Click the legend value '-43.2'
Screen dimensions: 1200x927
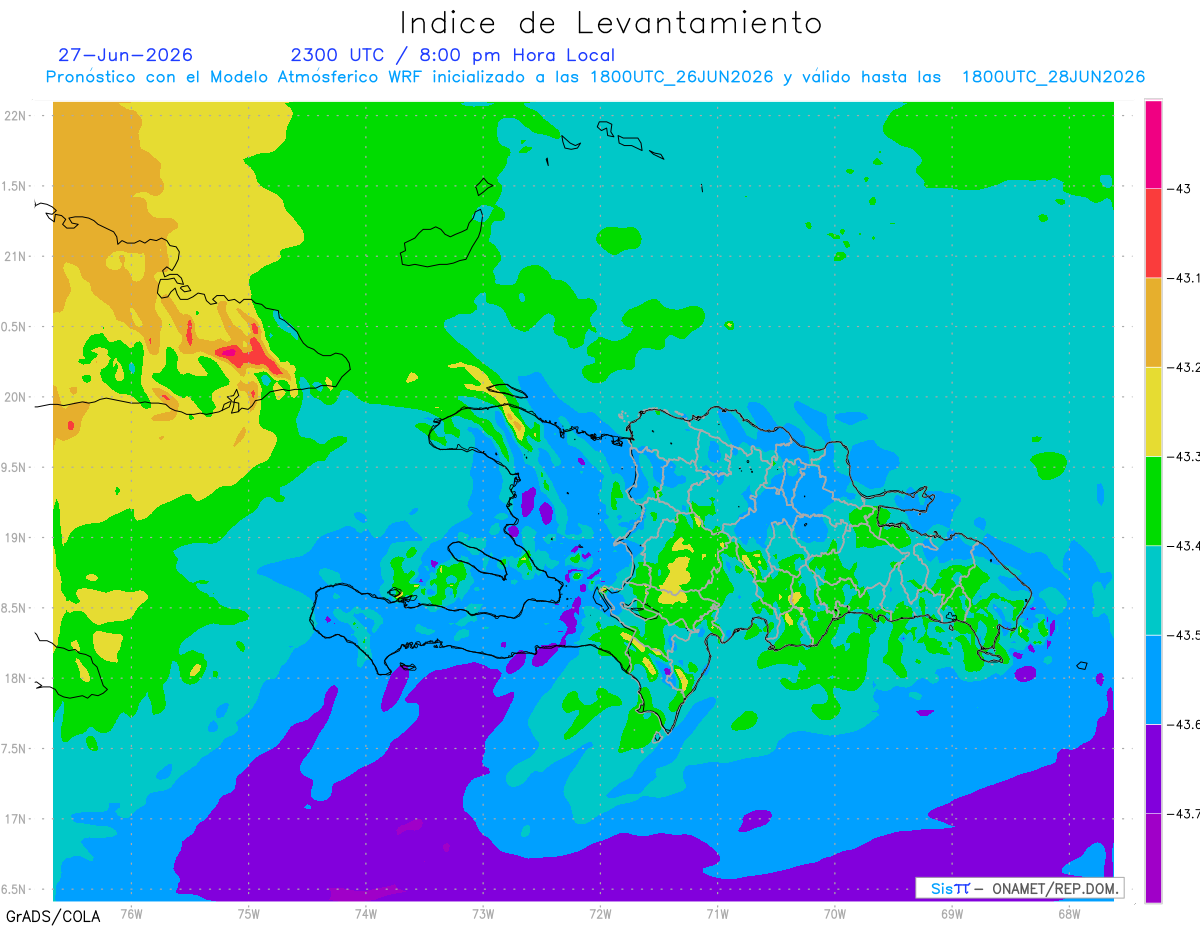click(x=1183, y=367)
